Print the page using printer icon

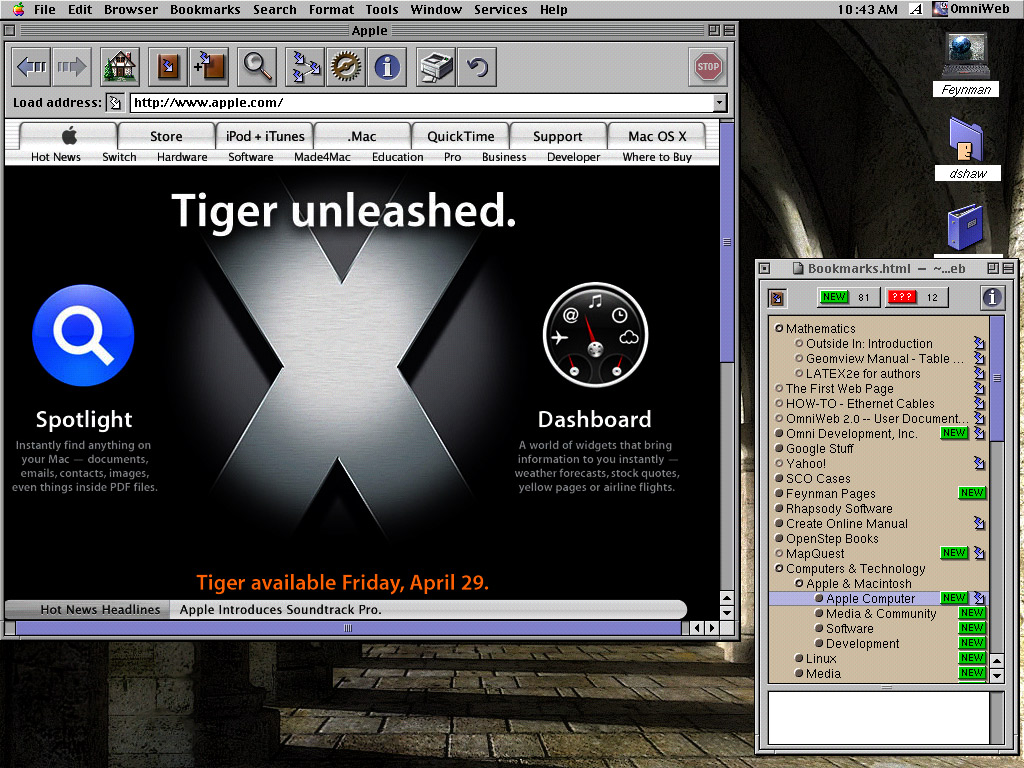436,67
